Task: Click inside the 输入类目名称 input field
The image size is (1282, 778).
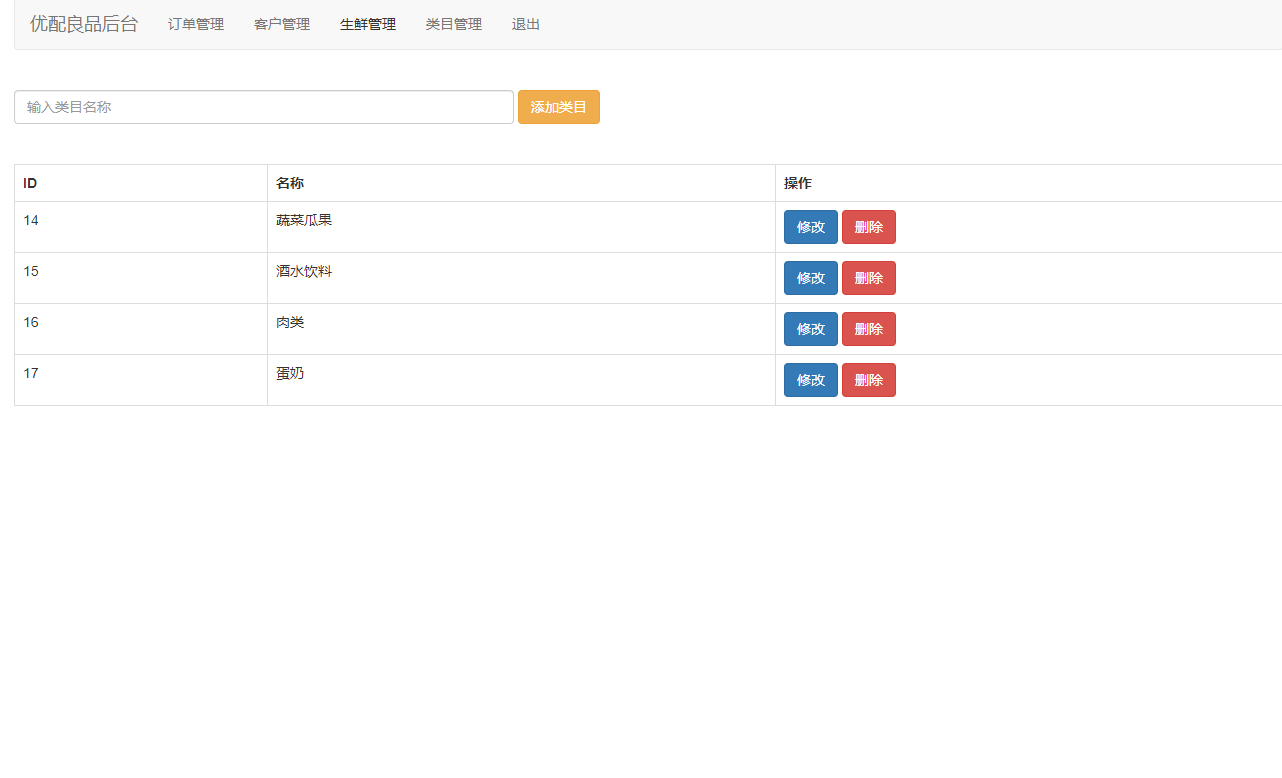Action: [x=263, y=107]
